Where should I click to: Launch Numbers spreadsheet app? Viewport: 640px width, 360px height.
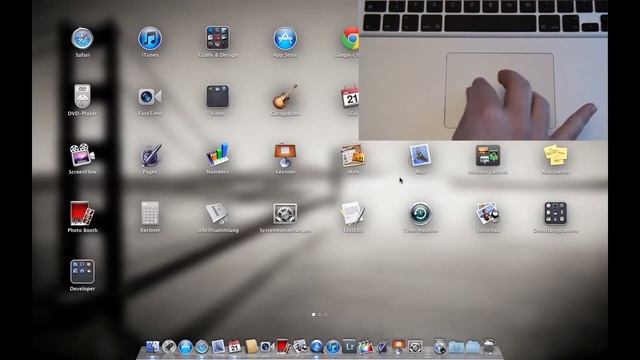pyautogui.click(x=218, y=155)
